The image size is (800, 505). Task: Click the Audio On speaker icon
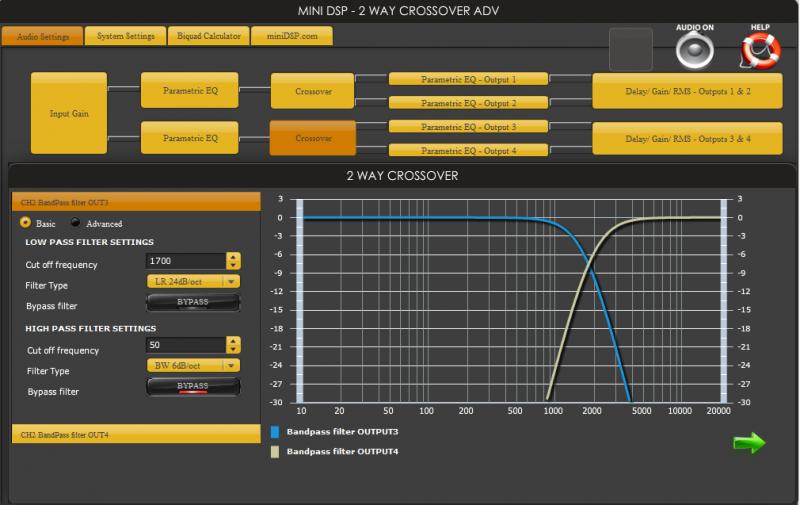[695, 50]
